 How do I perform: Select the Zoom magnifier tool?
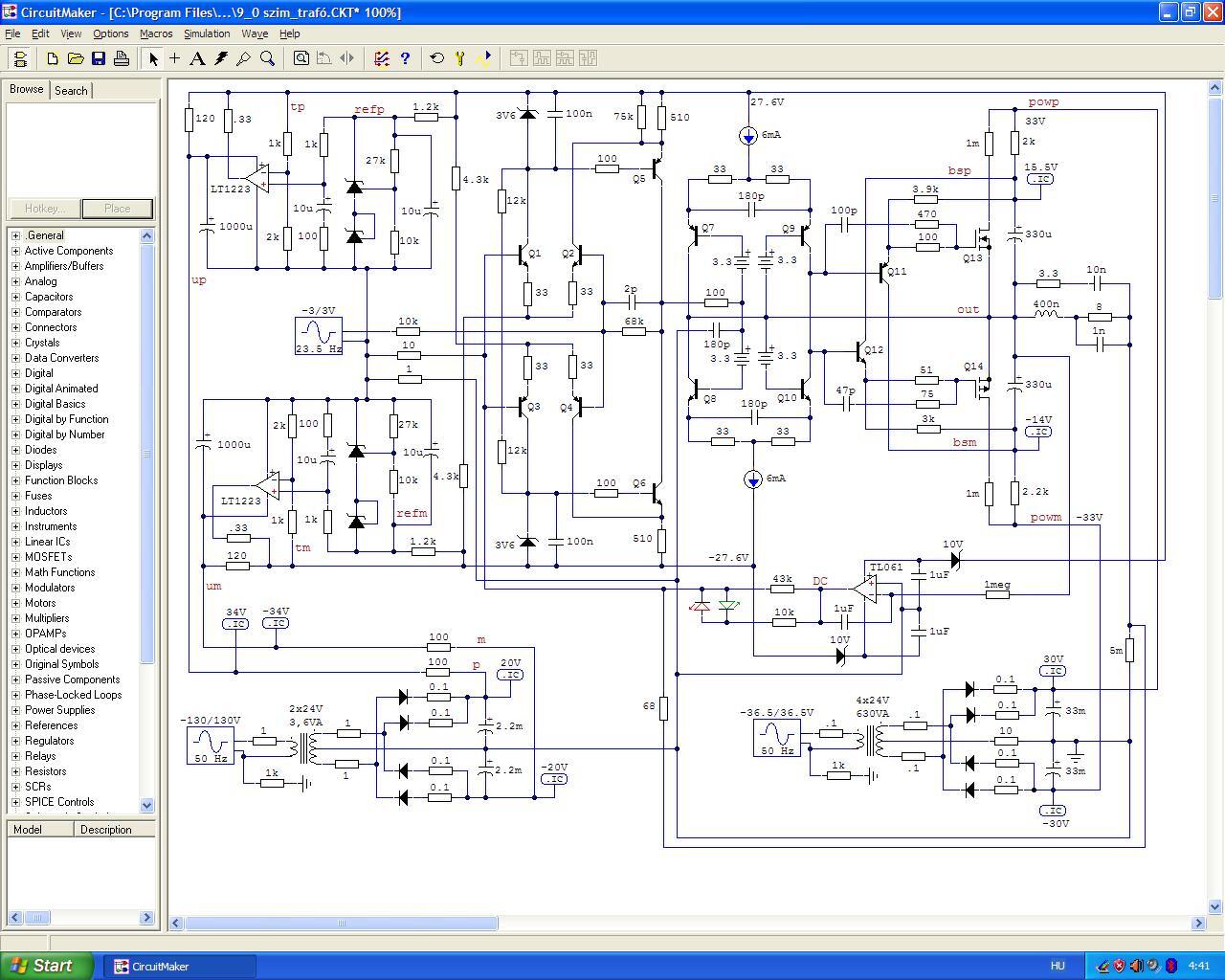tap(268, 58)
